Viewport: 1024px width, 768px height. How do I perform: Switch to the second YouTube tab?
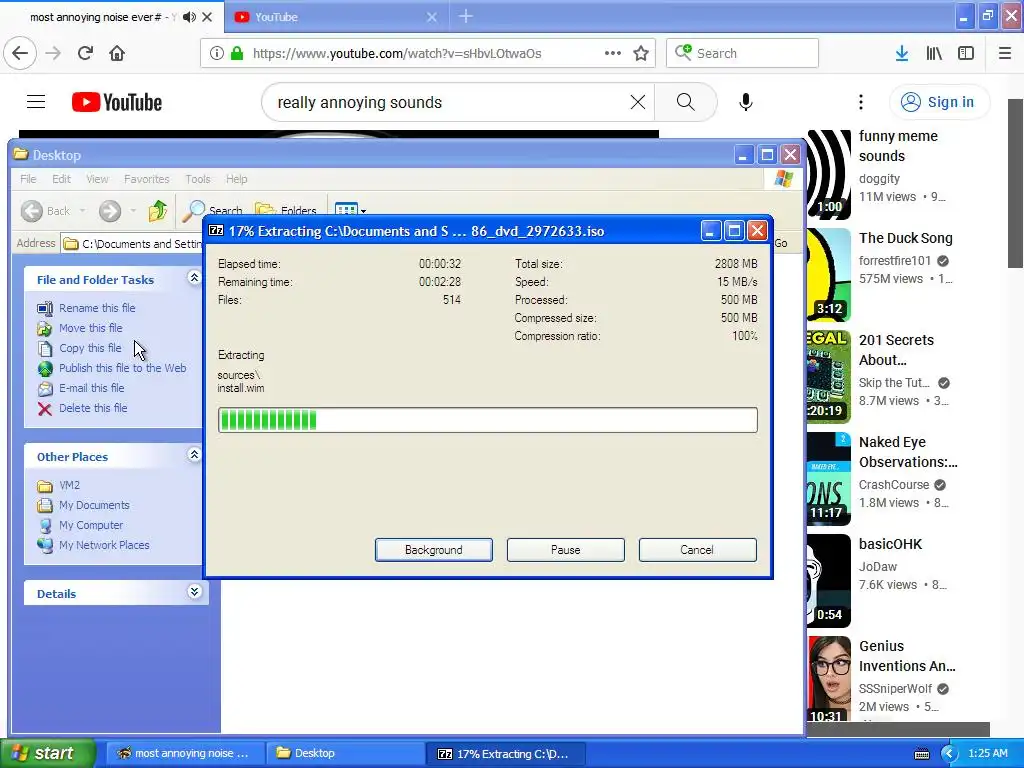336,17
